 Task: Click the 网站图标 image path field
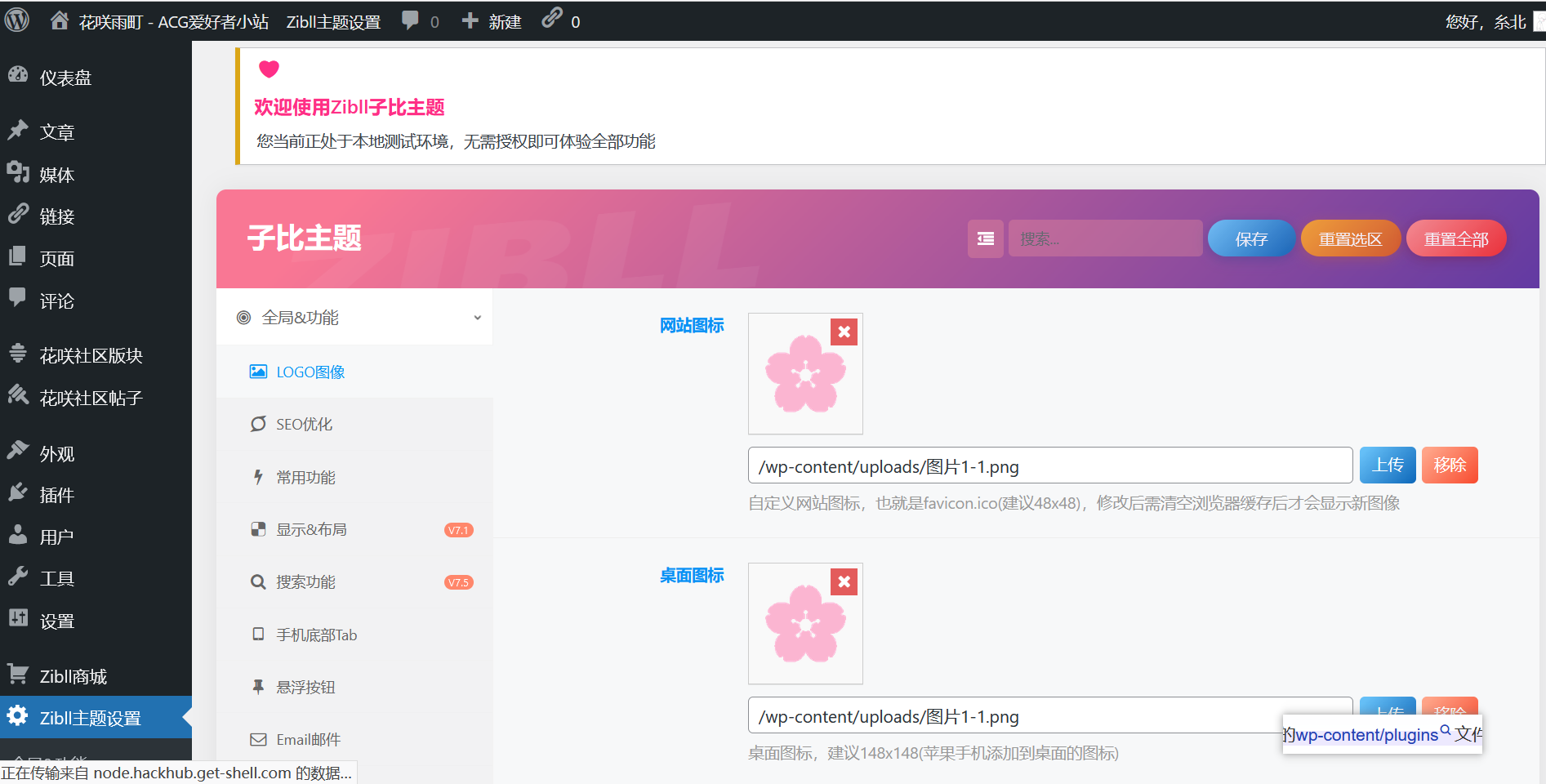pyautogui.click(x=1050, y=465)
